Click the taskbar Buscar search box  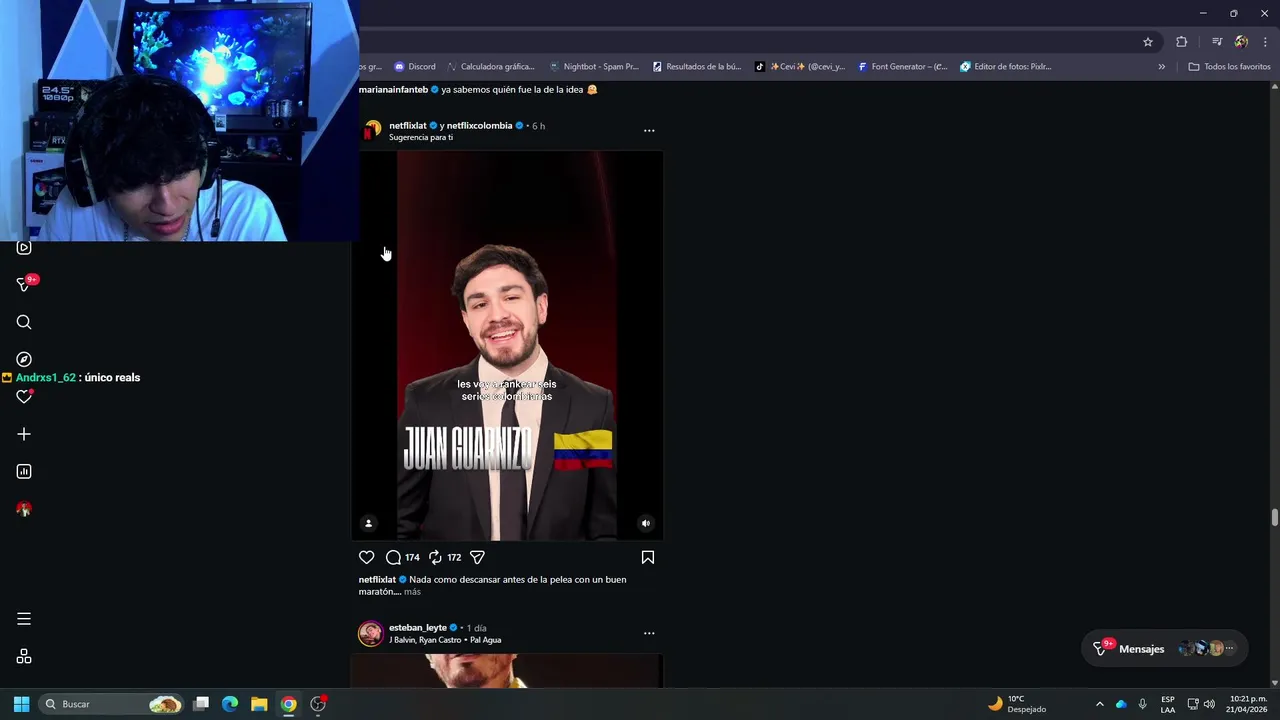point(112,704)
